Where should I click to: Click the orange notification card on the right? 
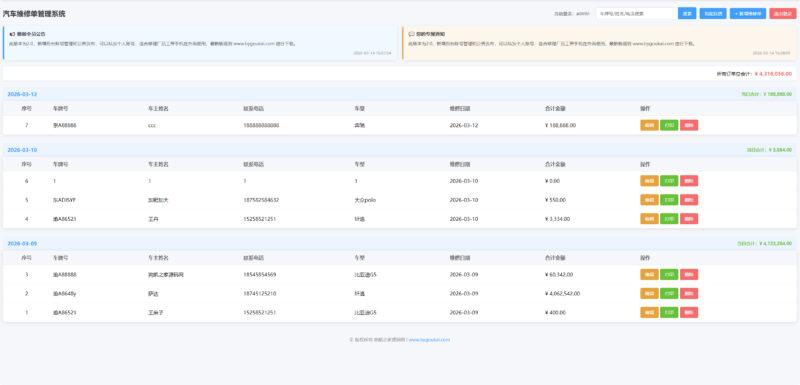[599, 43]
